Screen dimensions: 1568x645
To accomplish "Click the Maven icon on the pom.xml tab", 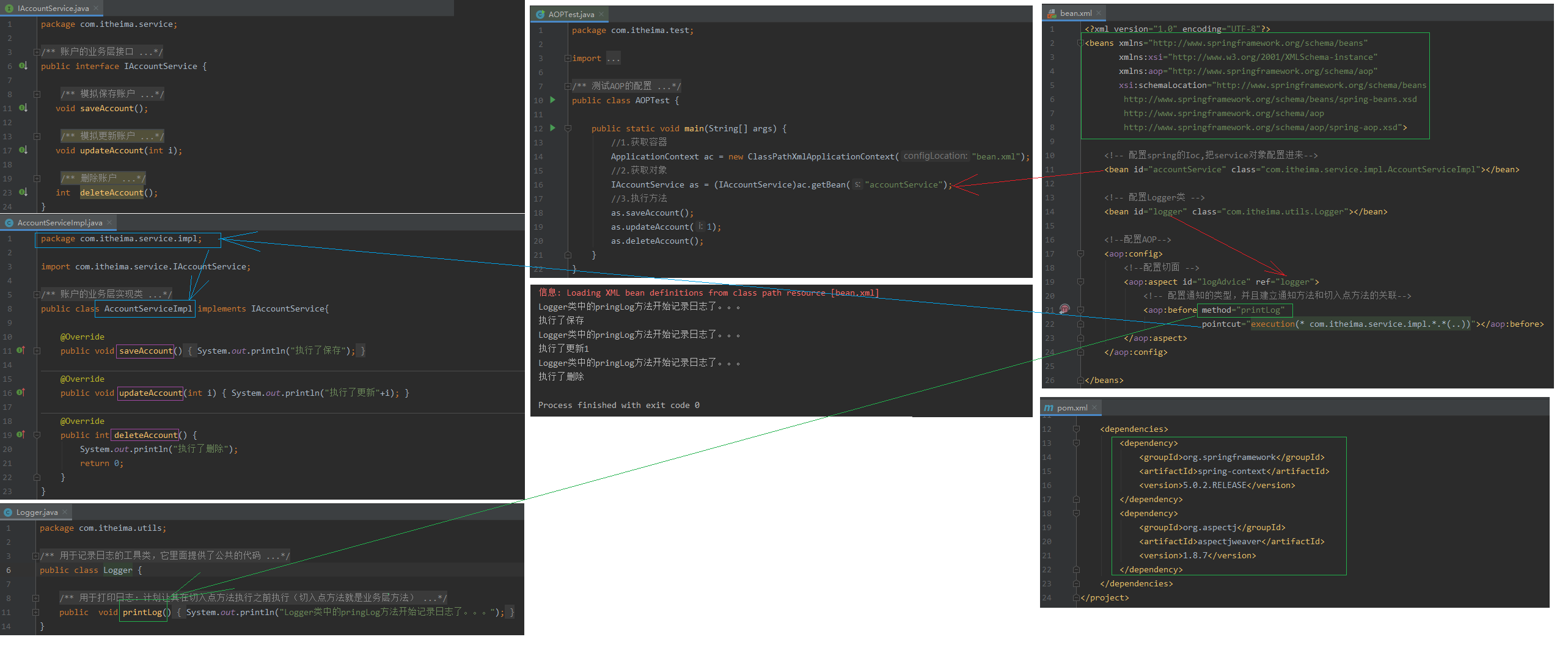I will pyautogui.click(x=1049, y=407).
